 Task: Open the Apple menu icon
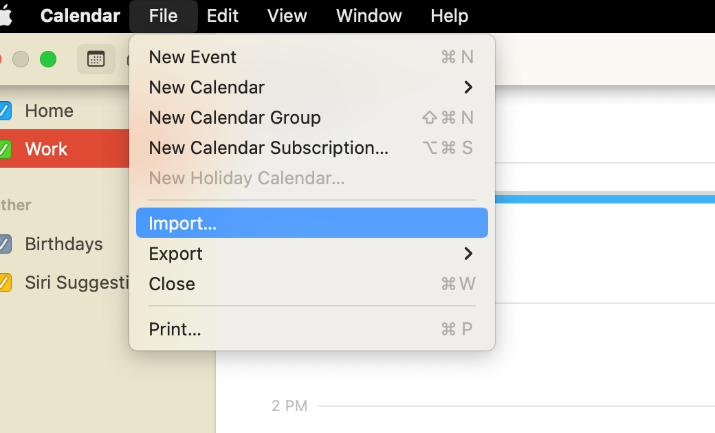coord(6,16)
